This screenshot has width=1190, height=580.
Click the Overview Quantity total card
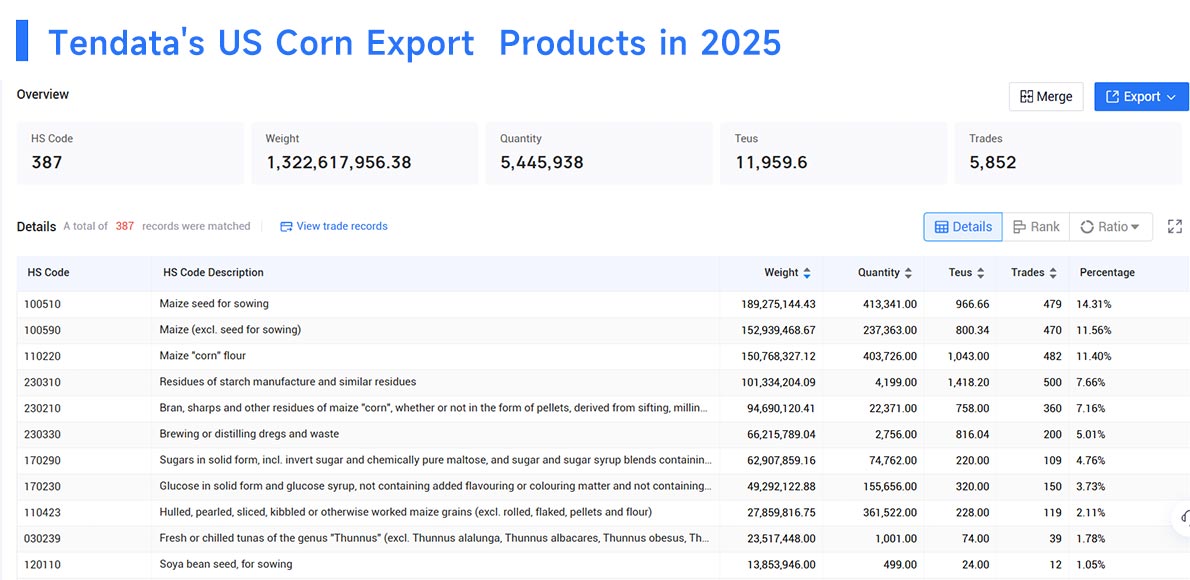(599, 153)
